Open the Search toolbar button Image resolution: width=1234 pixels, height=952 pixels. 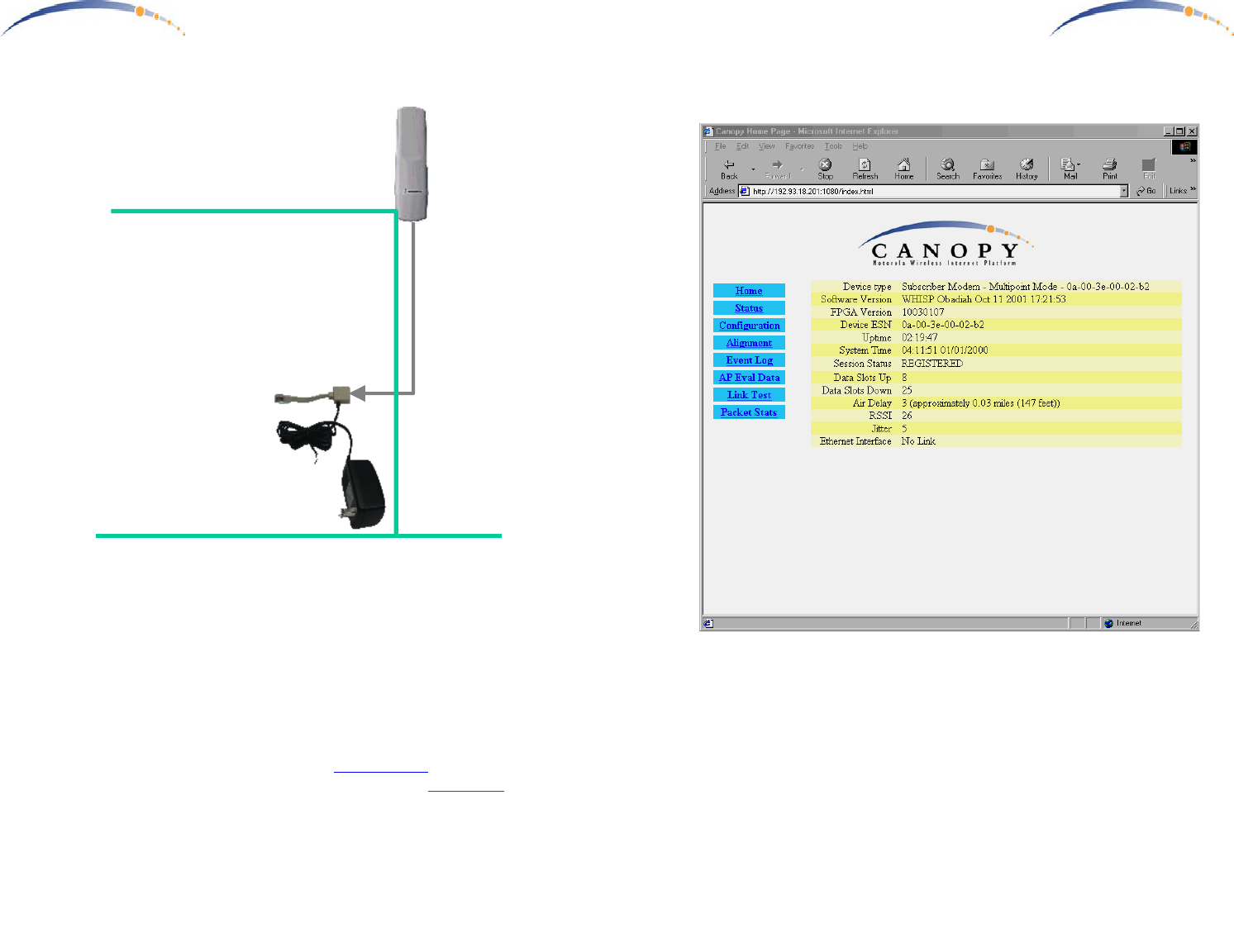click(948, 169)
